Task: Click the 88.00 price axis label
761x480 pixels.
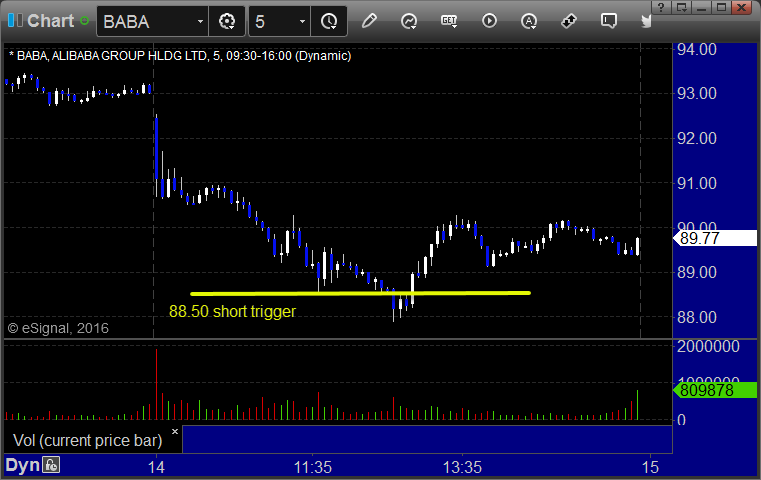Action: point(696,317)
